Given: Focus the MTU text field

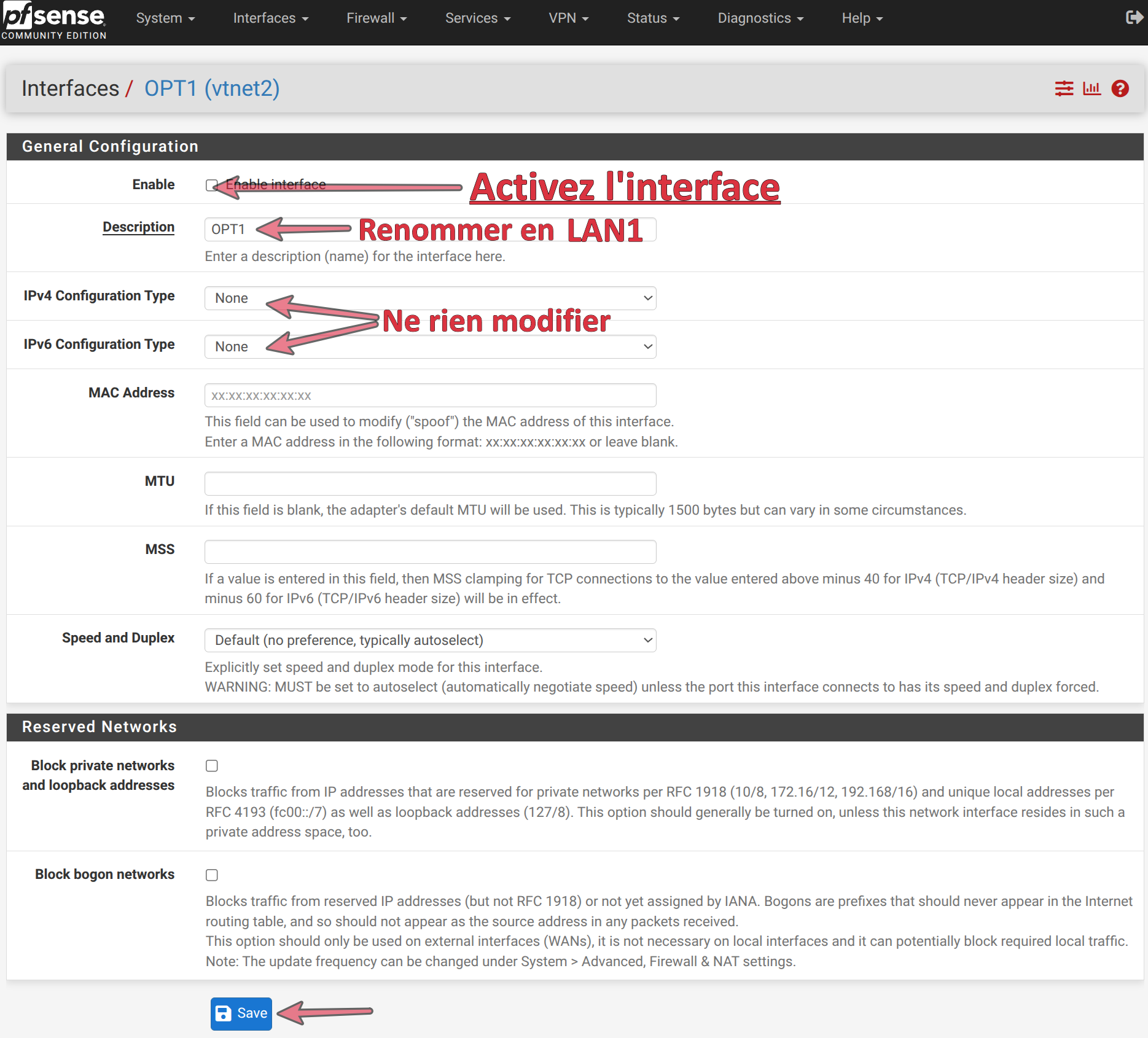Looking at the screenshot, I should pyautogui.click(x=430, y=484).
